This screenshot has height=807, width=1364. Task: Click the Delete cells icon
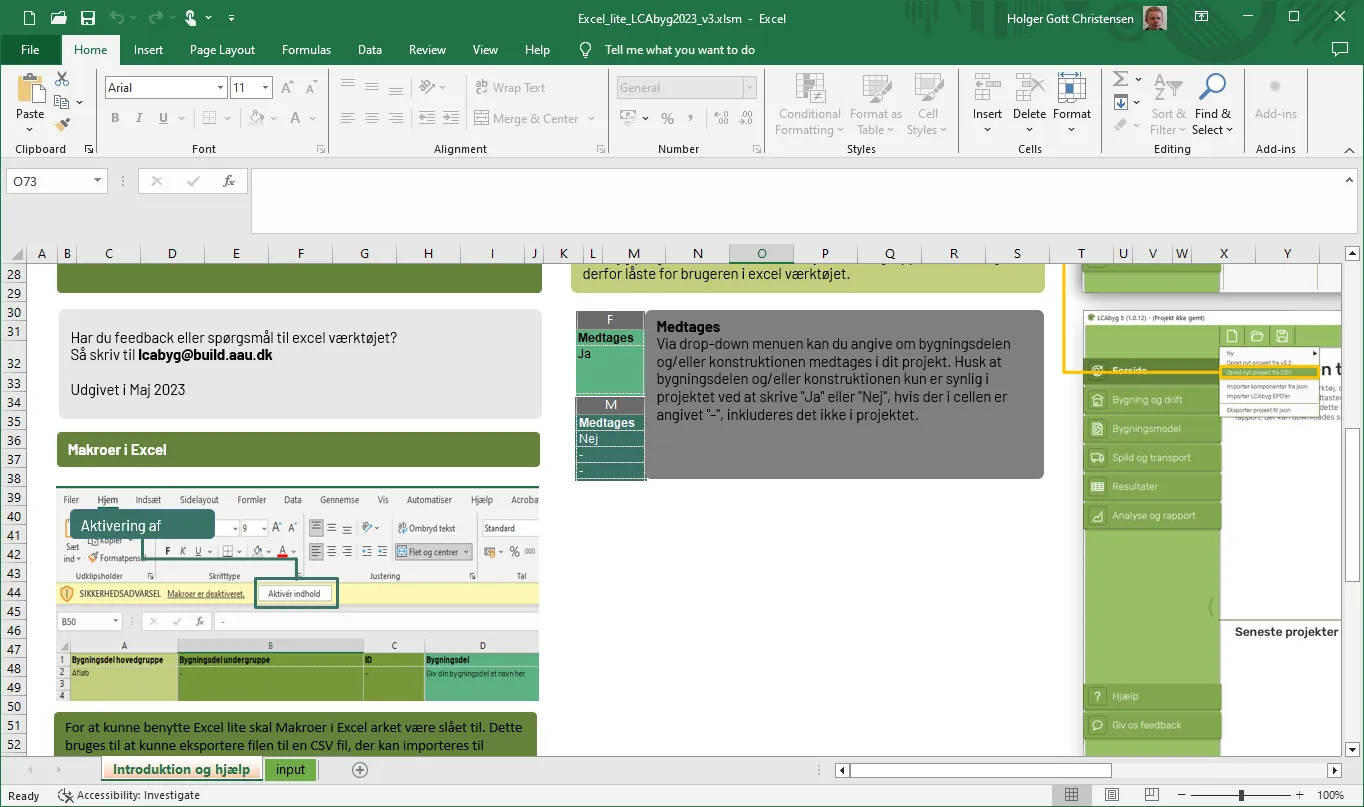pyautogui.click(x=1029, y=88)
